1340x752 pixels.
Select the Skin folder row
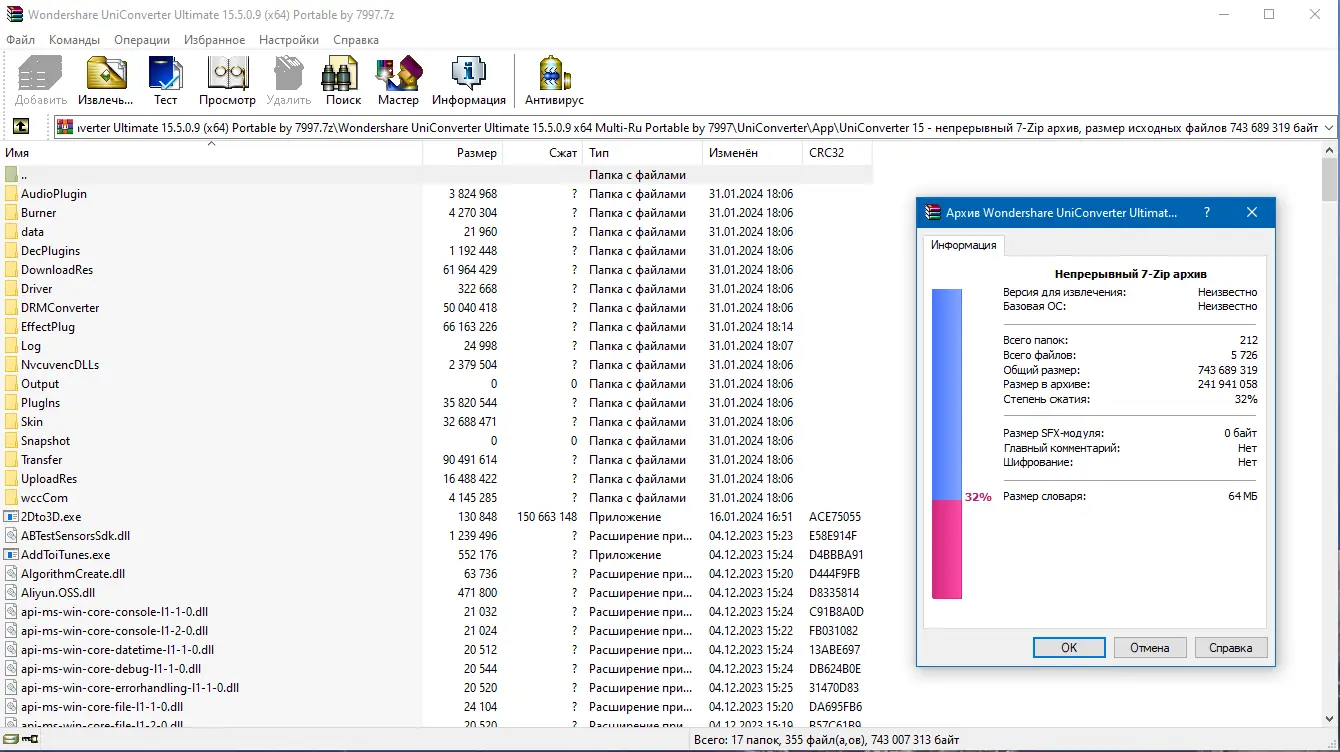(x=436, y=422)
